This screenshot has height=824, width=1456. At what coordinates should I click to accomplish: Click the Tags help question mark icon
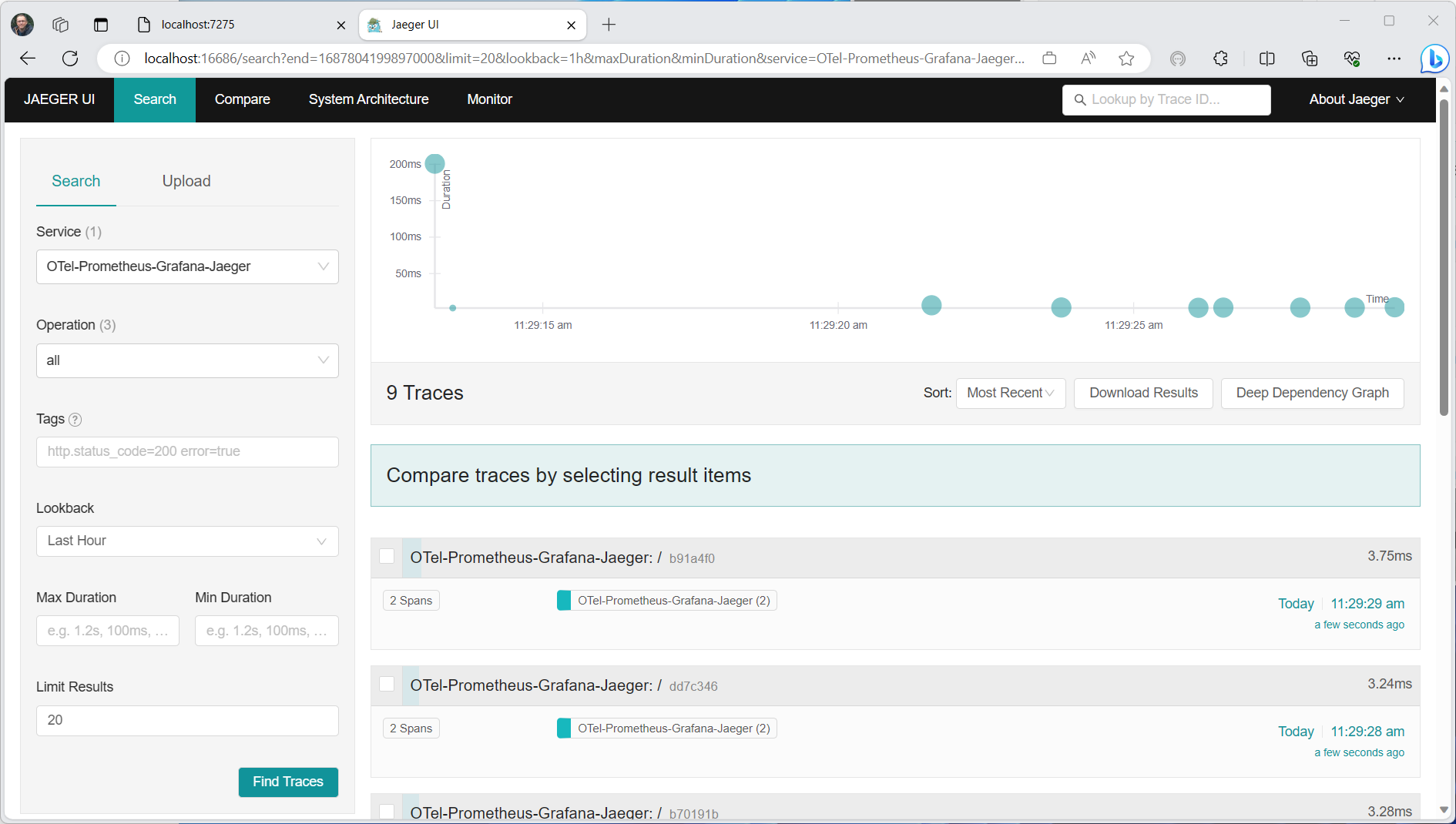click(x=75, y=420)
